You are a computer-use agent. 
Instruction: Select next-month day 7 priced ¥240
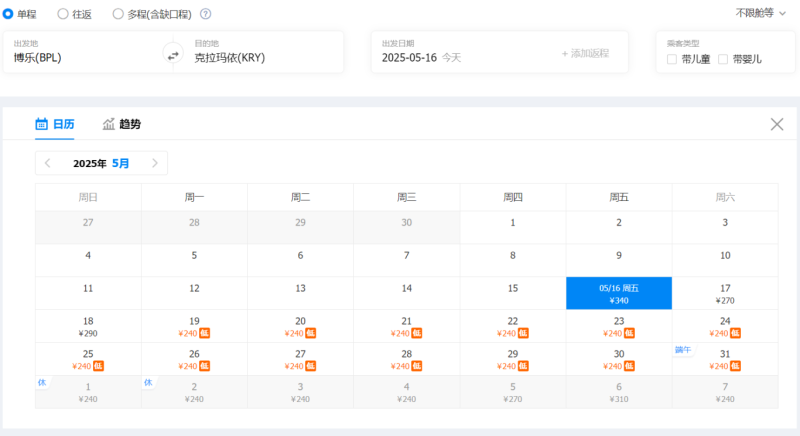[x=725, y=392]
